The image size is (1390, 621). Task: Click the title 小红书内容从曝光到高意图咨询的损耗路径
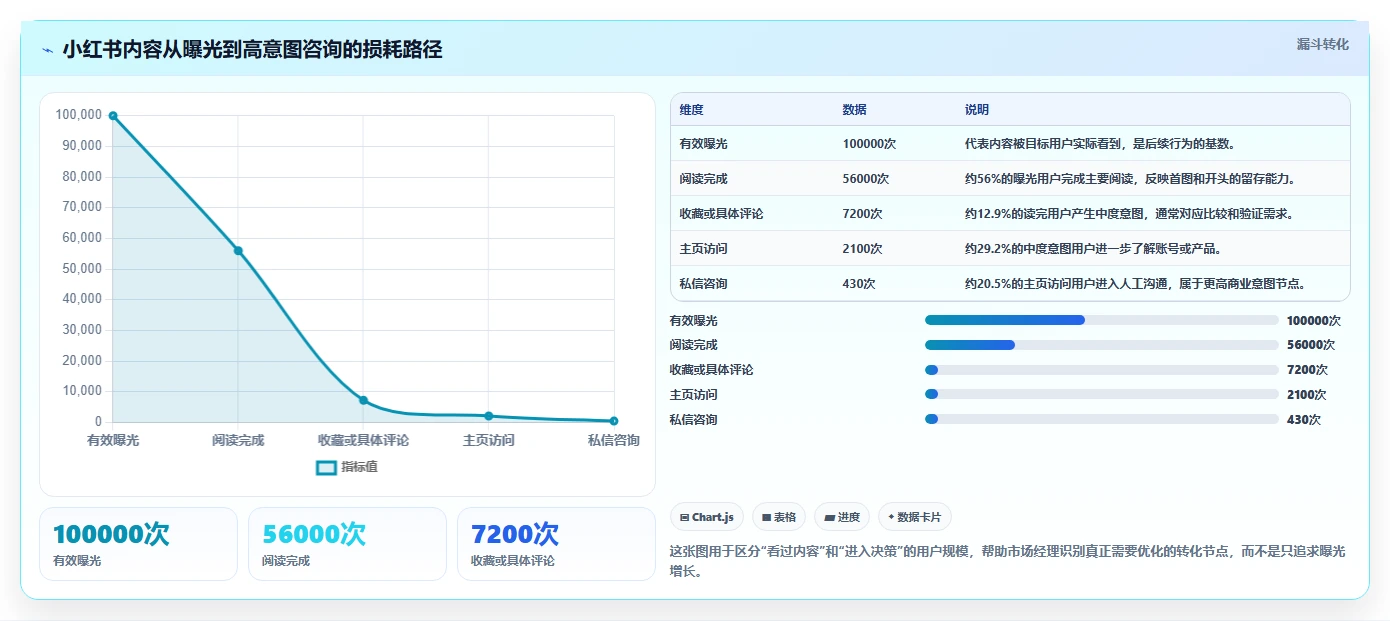[x=252, y=49]
